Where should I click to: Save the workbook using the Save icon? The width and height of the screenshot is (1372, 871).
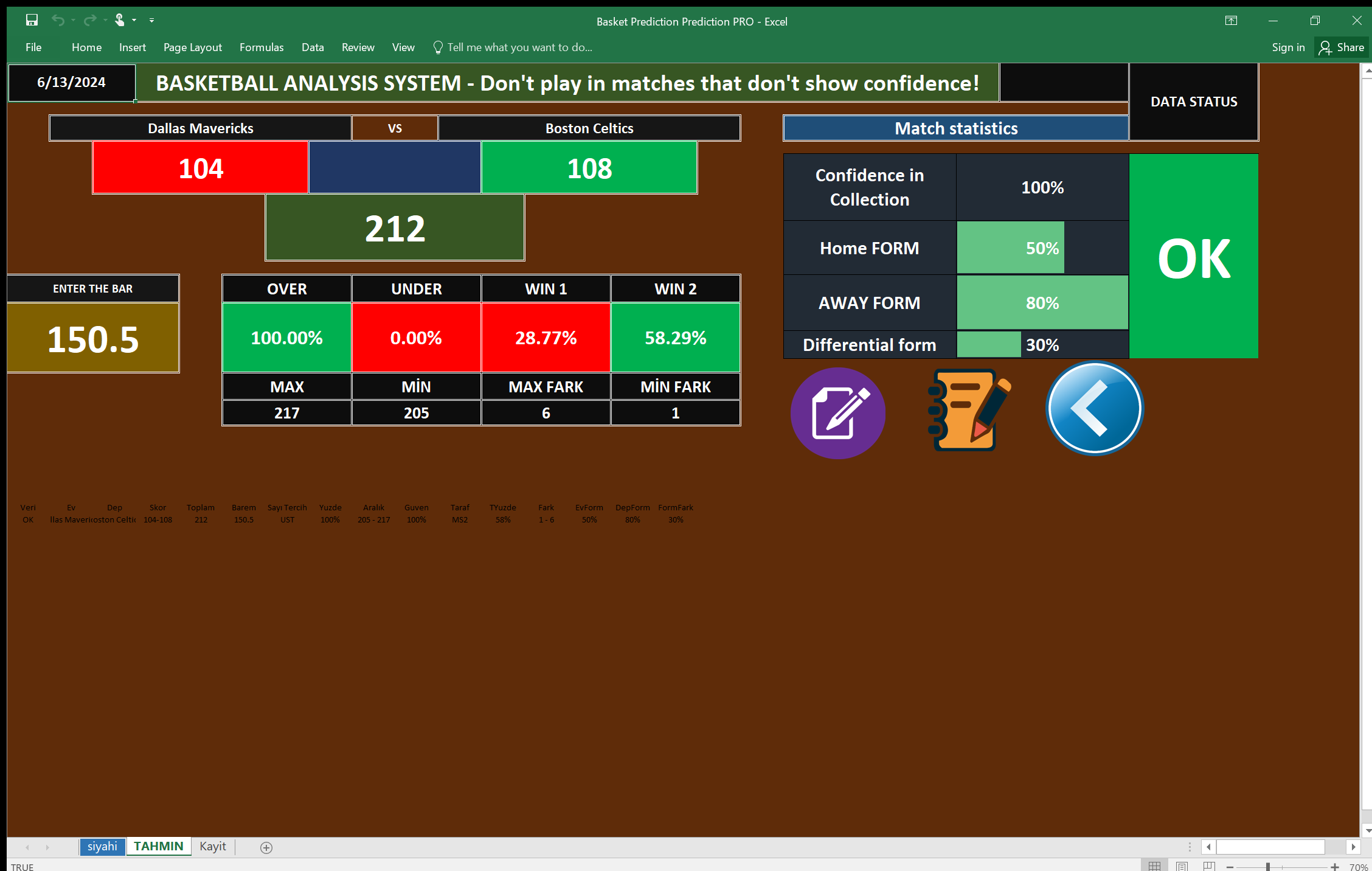32,20
